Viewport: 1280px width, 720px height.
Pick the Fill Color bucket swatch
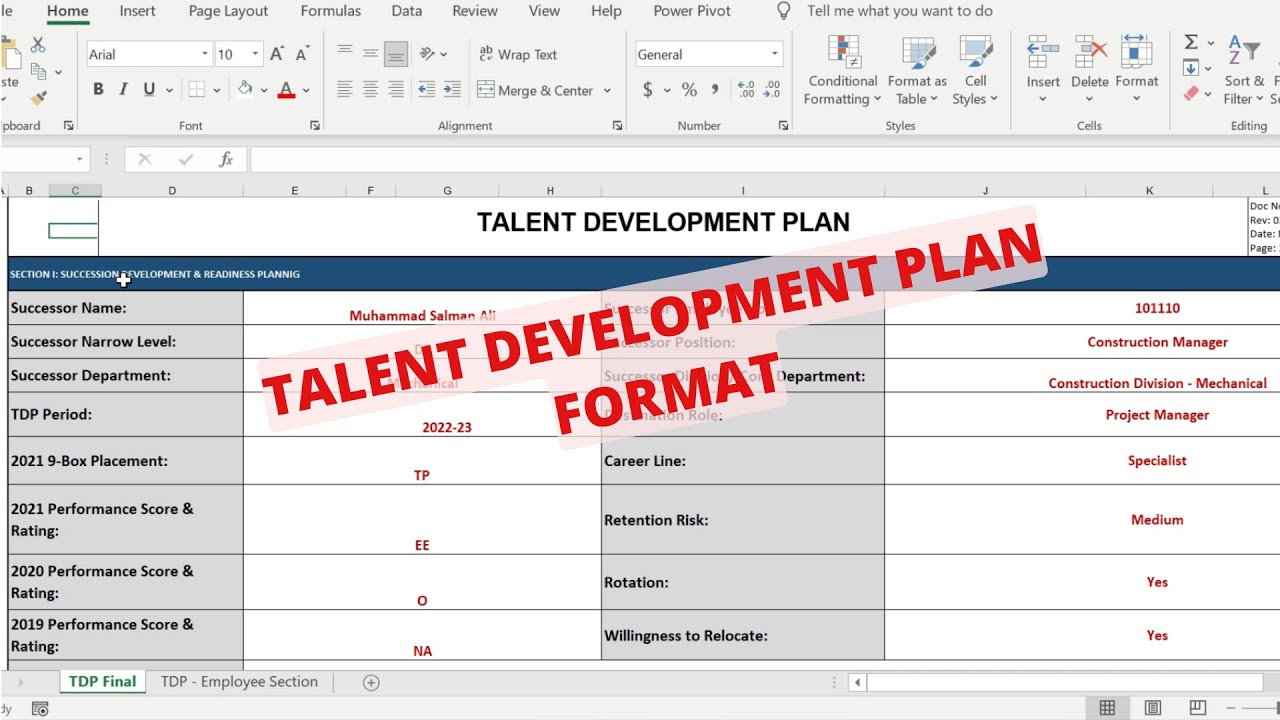245,89
